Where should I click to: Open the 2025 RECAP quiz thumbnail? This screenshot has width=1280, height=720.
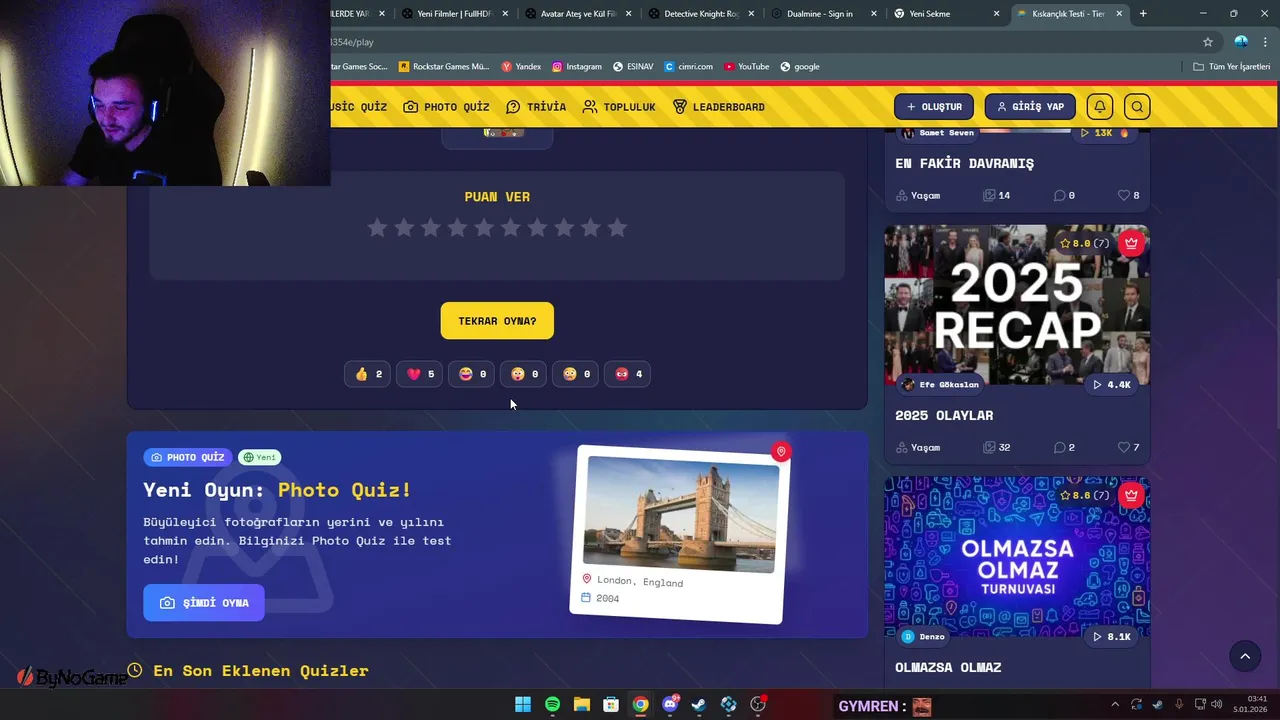point(1017,305)
